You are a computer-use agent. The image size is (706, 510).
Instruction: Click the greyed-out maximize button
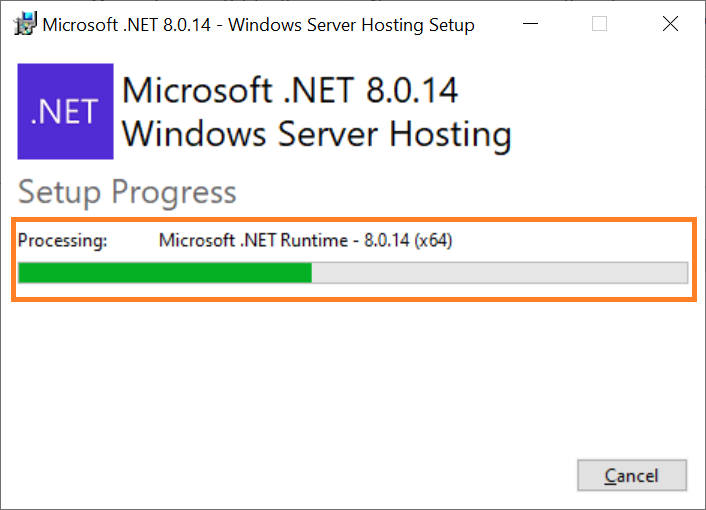[x=599, y=24]
